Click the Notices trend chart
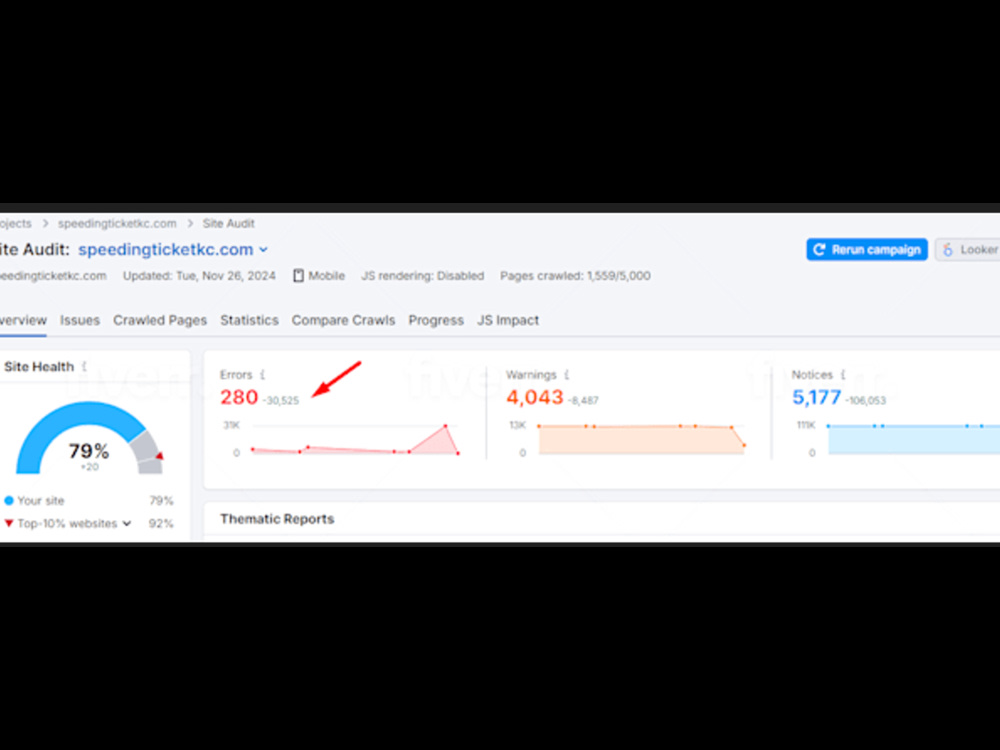The image size is (1000, 750). pos(914,439)
